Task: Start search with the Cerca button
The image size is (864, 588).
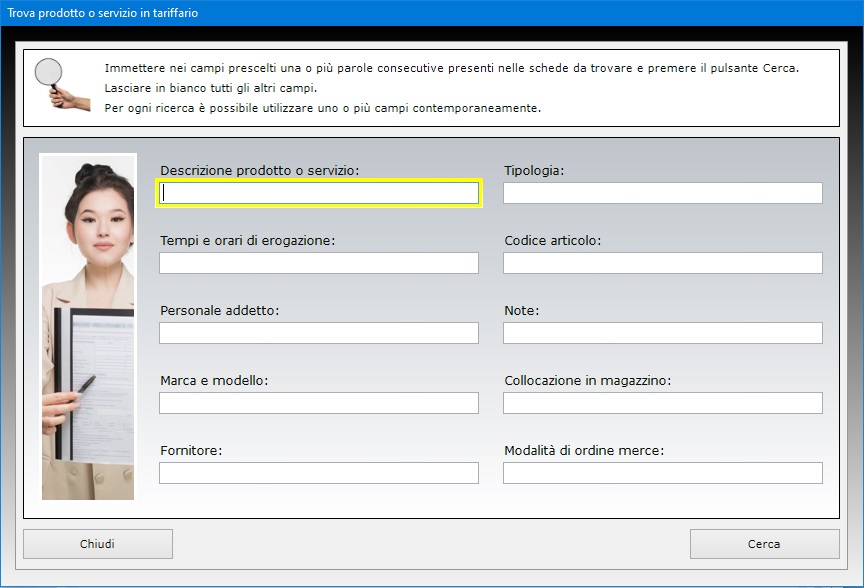Action: [x=764, y=544]
